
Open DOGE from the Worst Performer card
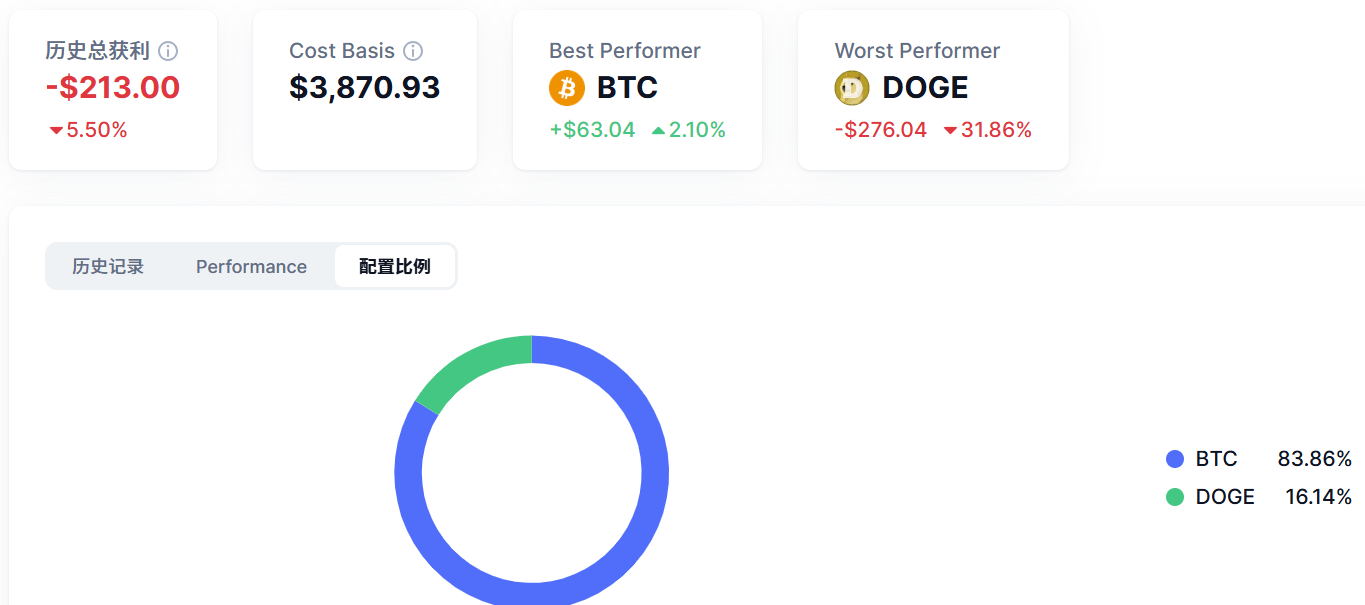[x=925, y=88]
